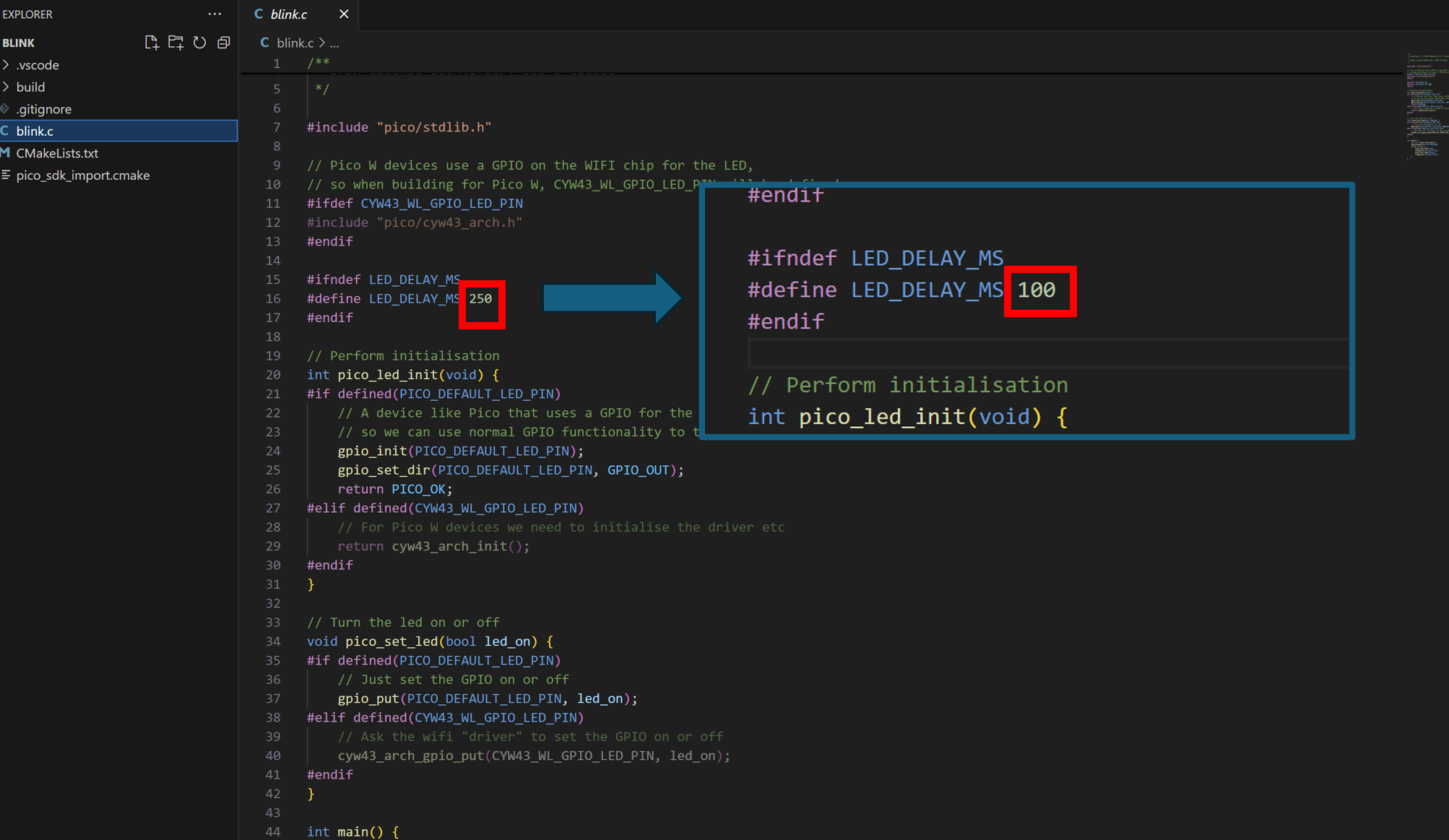Click cyw43_arch_gpio_put call on line 40
The width and height of the screenshot is (1449, 840).
coord(411,755)
